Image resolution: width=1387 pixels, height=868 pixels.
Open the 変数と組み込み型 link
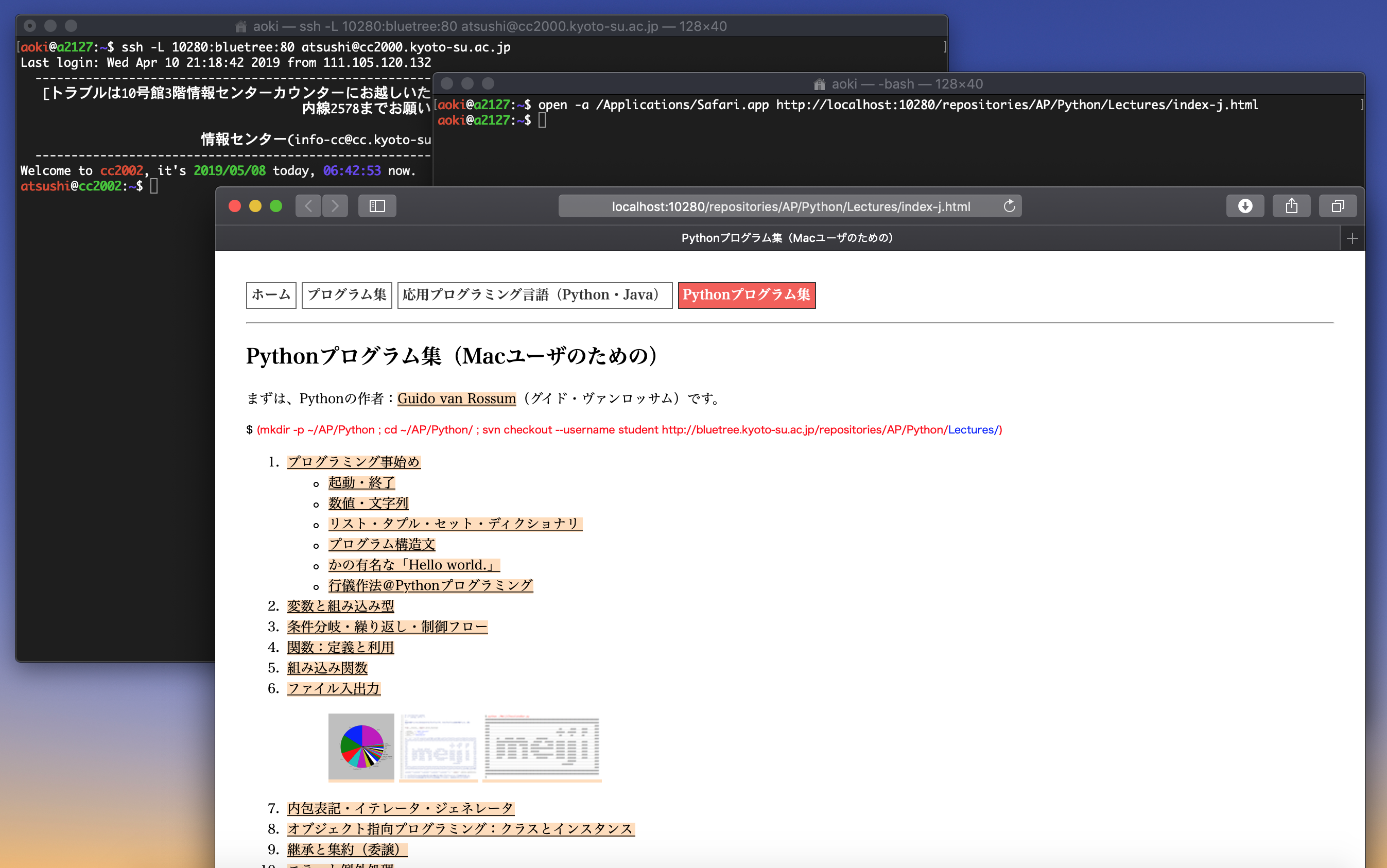(x=340, y=606)
